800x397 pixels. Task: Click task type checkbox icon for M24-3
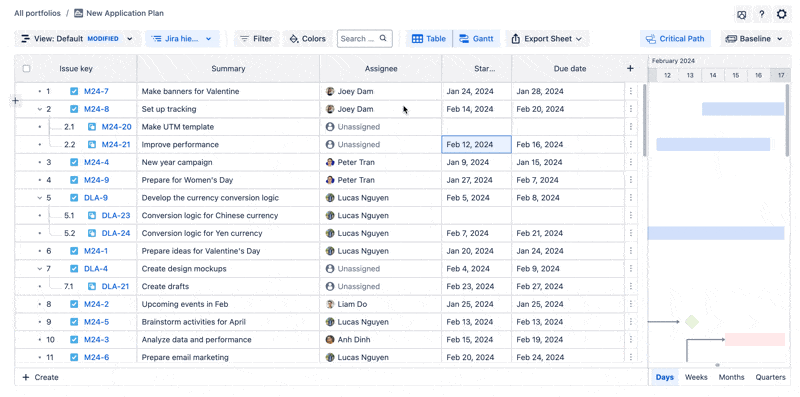tap(74, 339)
